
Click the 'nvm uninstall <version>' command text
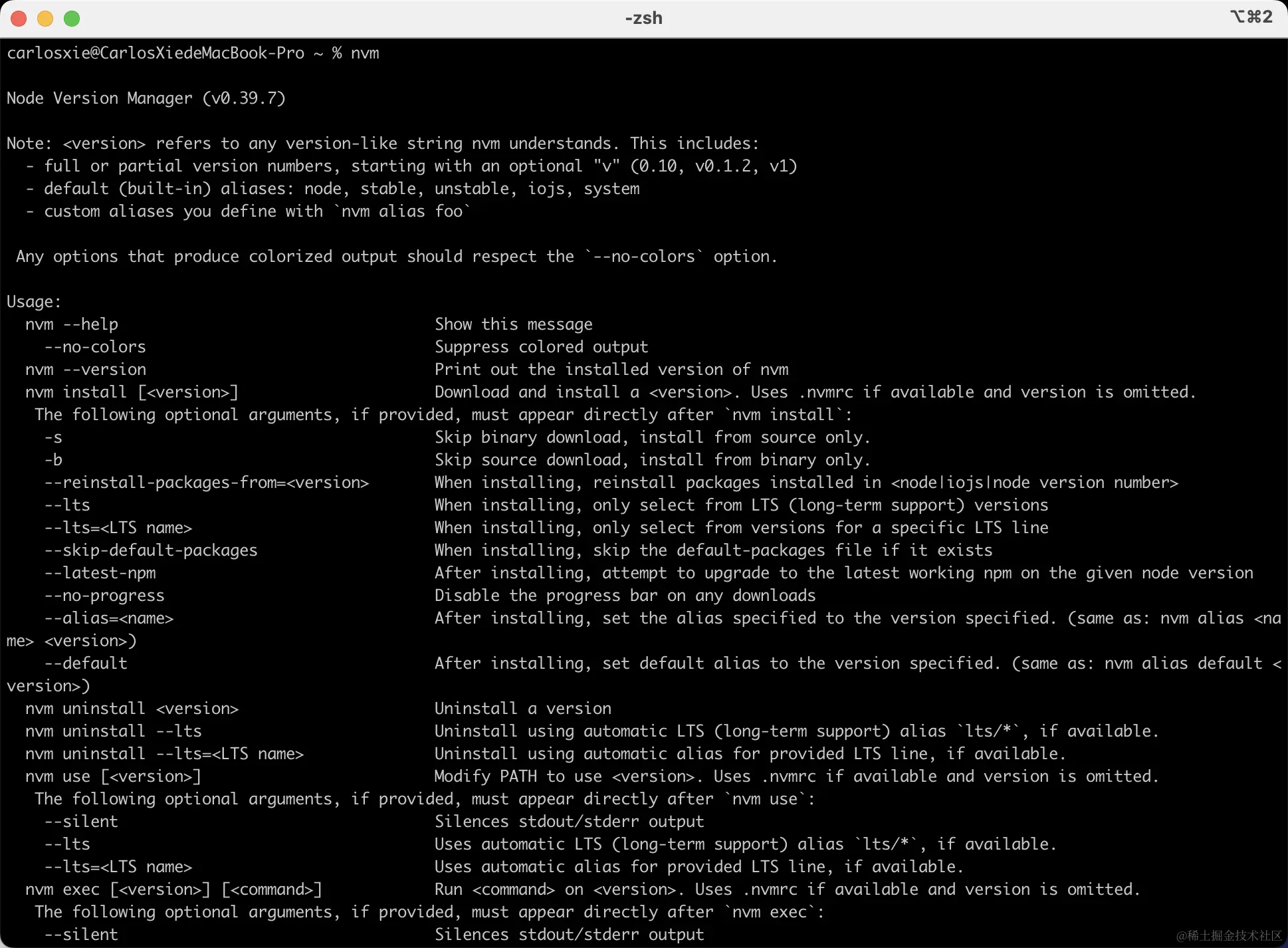click(x=132, y=709)
